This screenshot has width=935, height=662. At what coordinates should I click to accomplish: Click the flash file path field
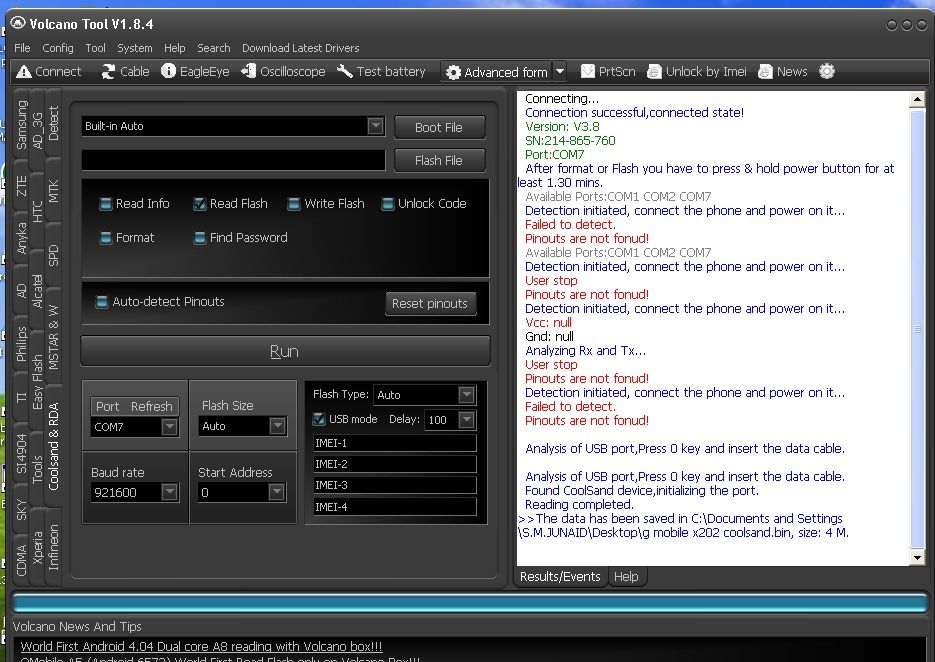point(234,160)
